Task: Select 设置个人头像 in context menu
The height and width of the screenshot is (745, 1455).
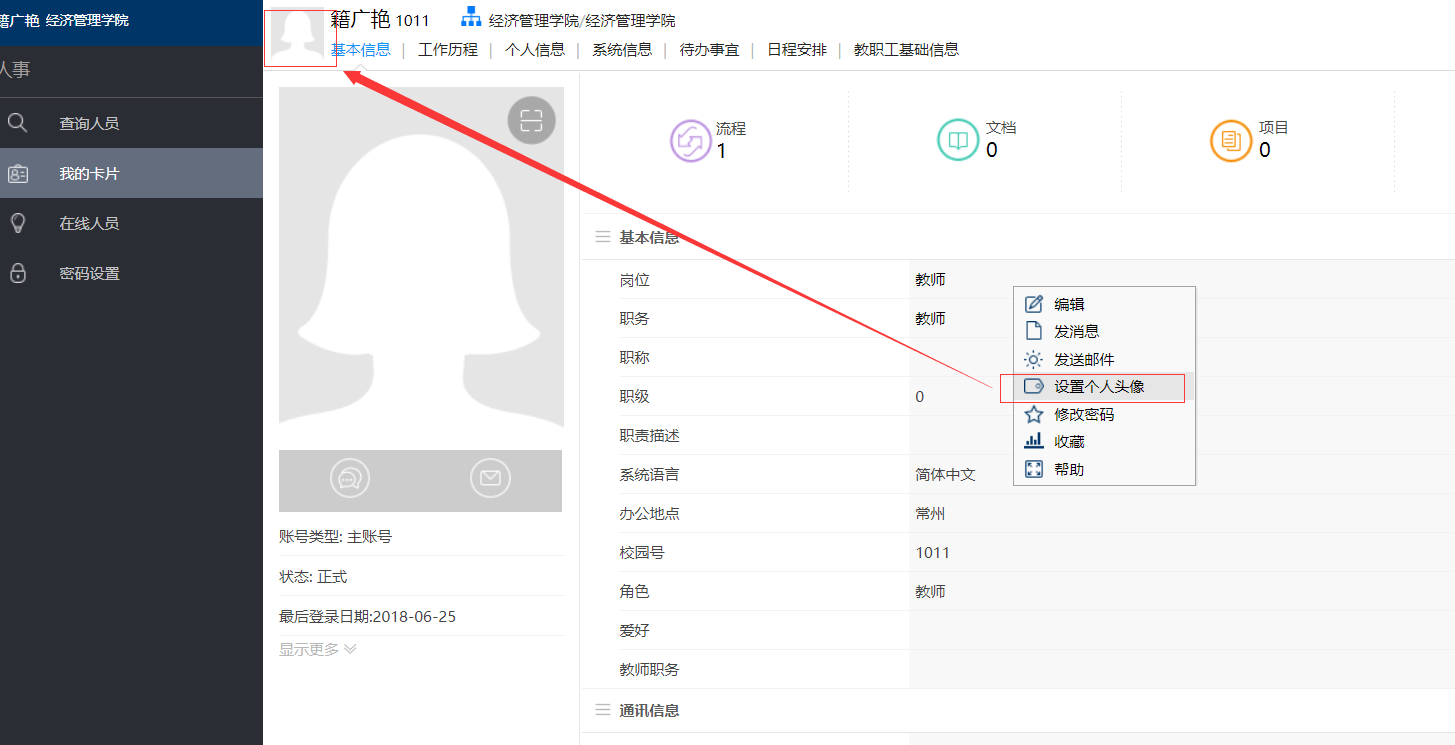Action: coord(1098,387)
